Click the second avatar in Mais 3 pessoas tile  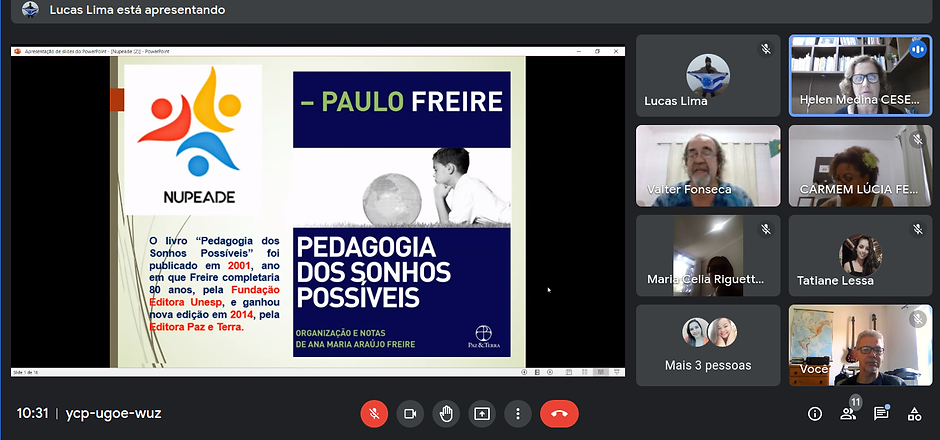tap(722, 333)
